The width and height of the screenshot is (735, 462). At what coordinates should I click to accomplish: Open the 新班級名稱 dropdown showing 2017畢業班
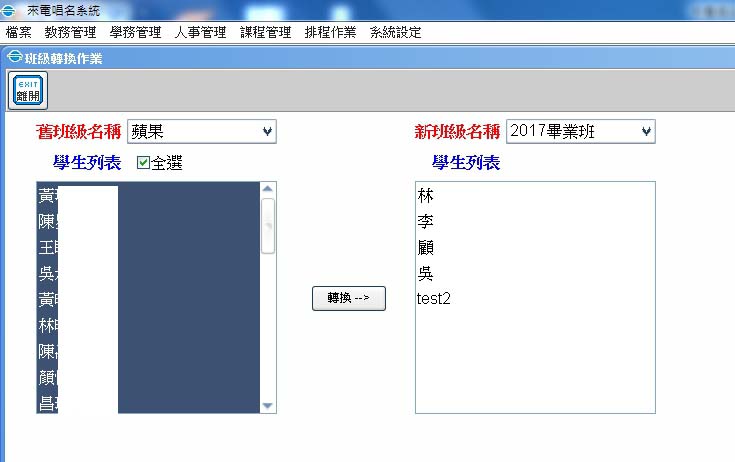click(580, 131)
